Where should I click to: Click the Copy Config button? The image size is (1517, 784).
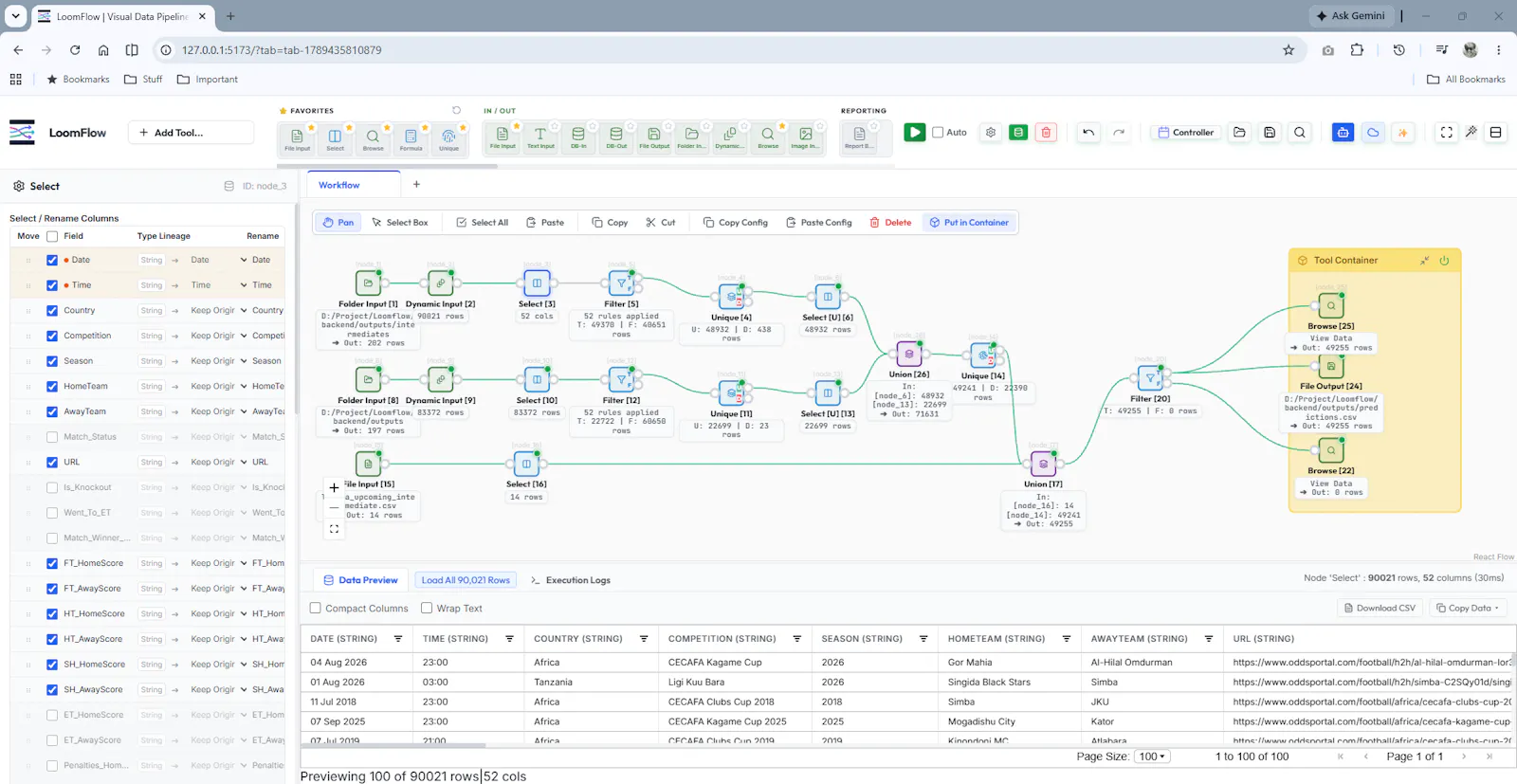[x=736, y=223]
